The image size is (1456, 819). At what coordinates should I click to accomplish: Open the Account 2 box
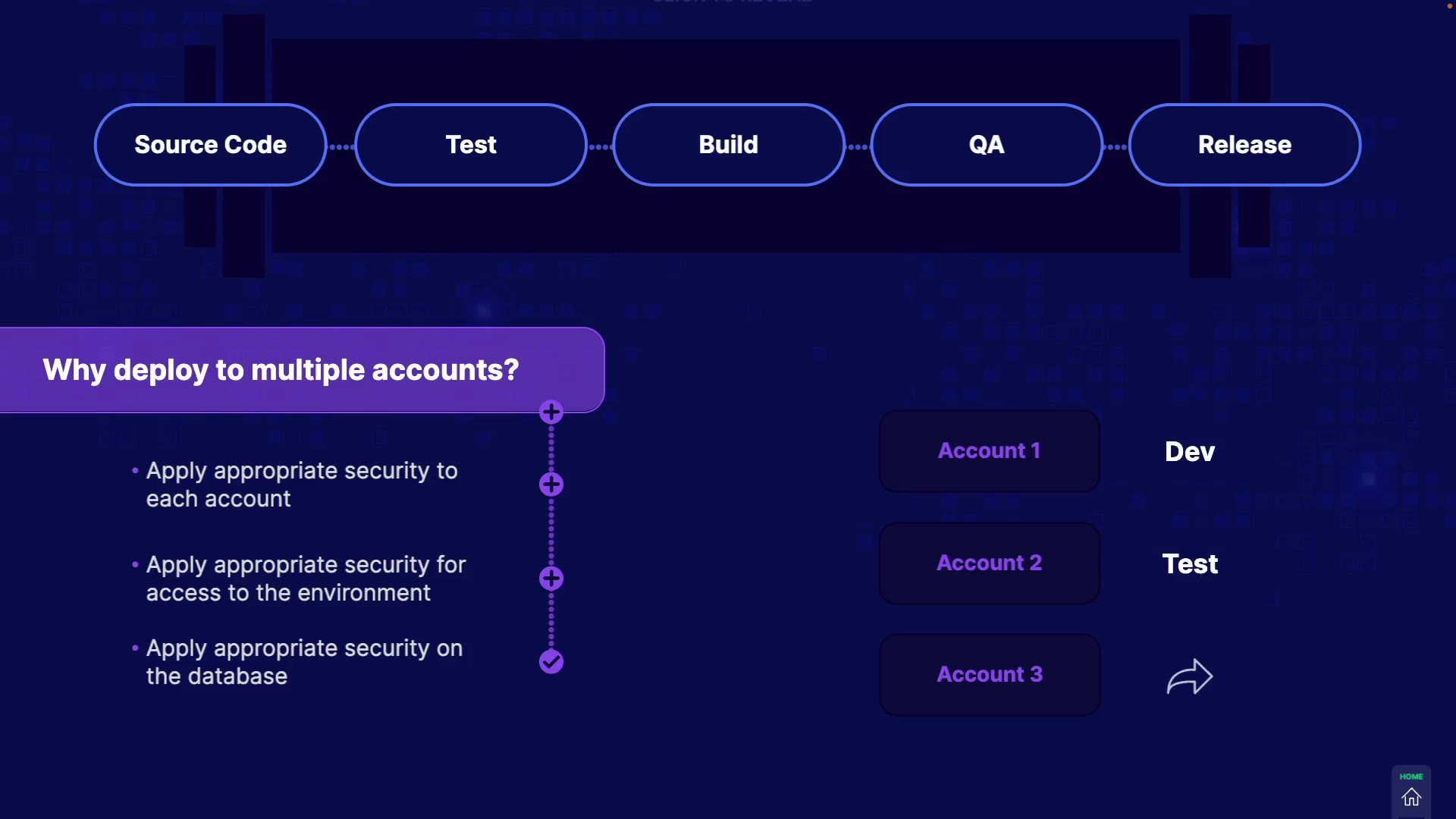[x=989, y=563]
